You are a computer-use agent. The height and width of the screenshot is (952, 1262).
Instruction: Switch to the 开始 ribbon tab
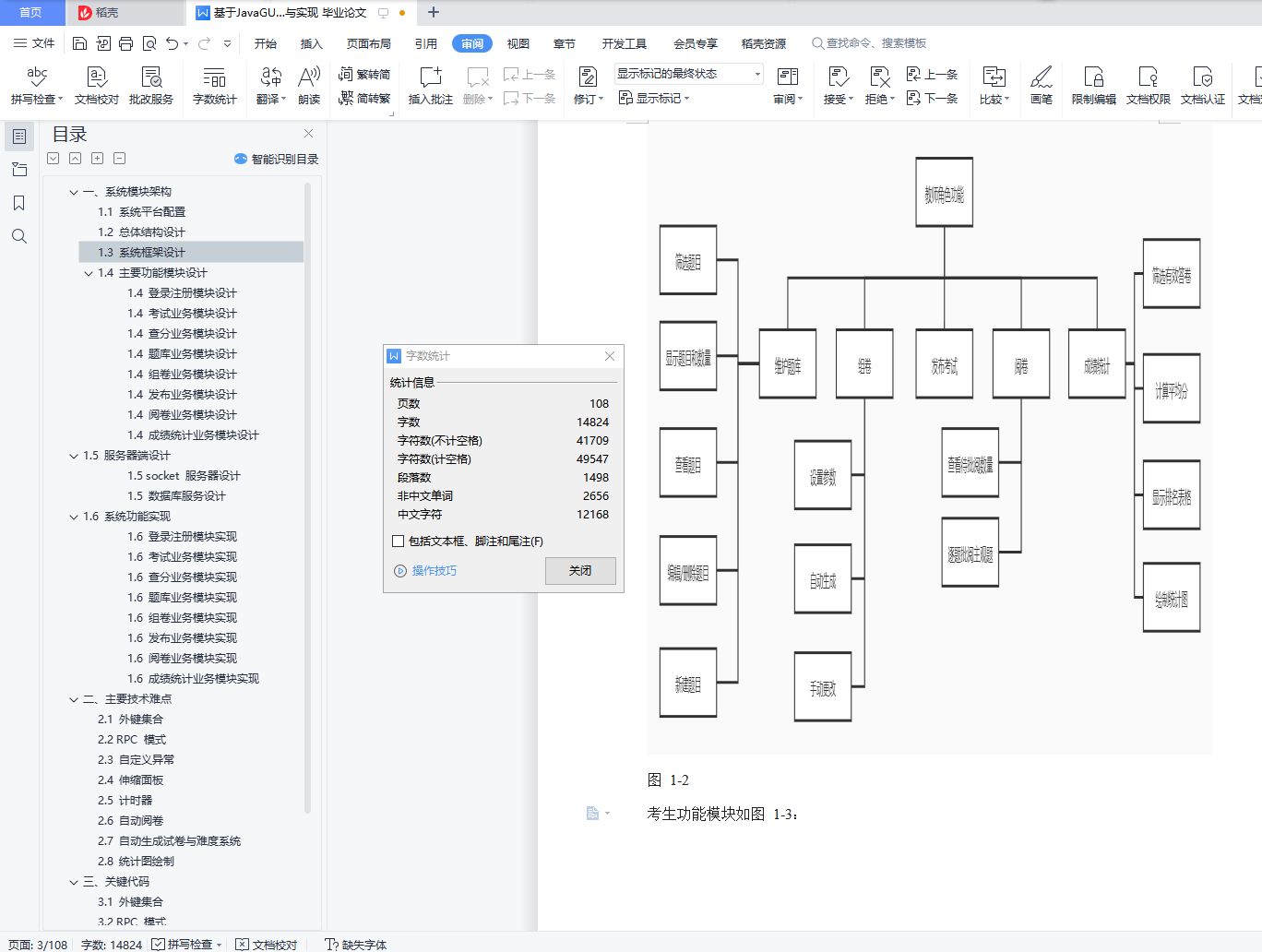(266, 43)
